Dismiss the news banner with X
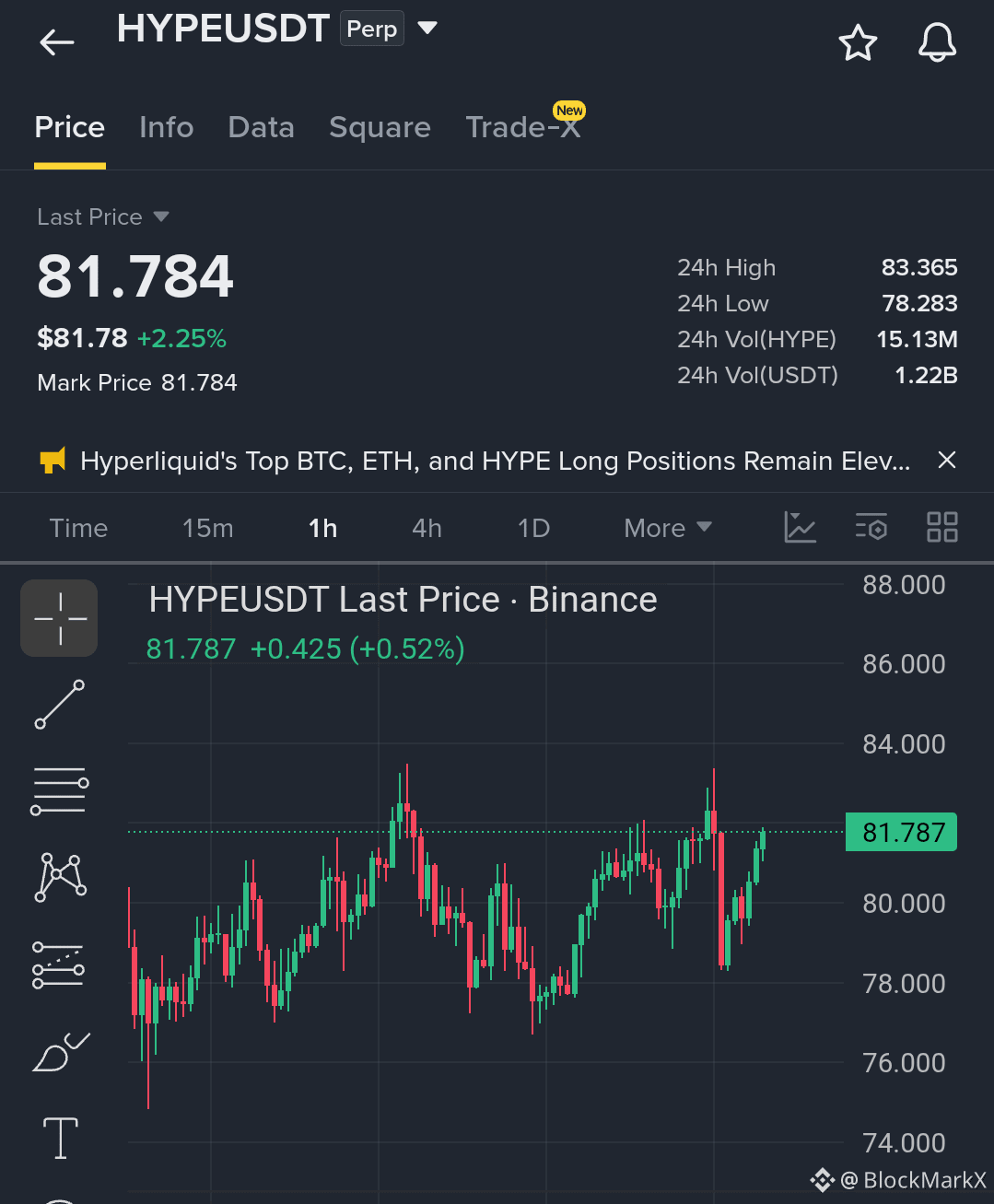Screen dimensions: 994x1204 (946, 460)
